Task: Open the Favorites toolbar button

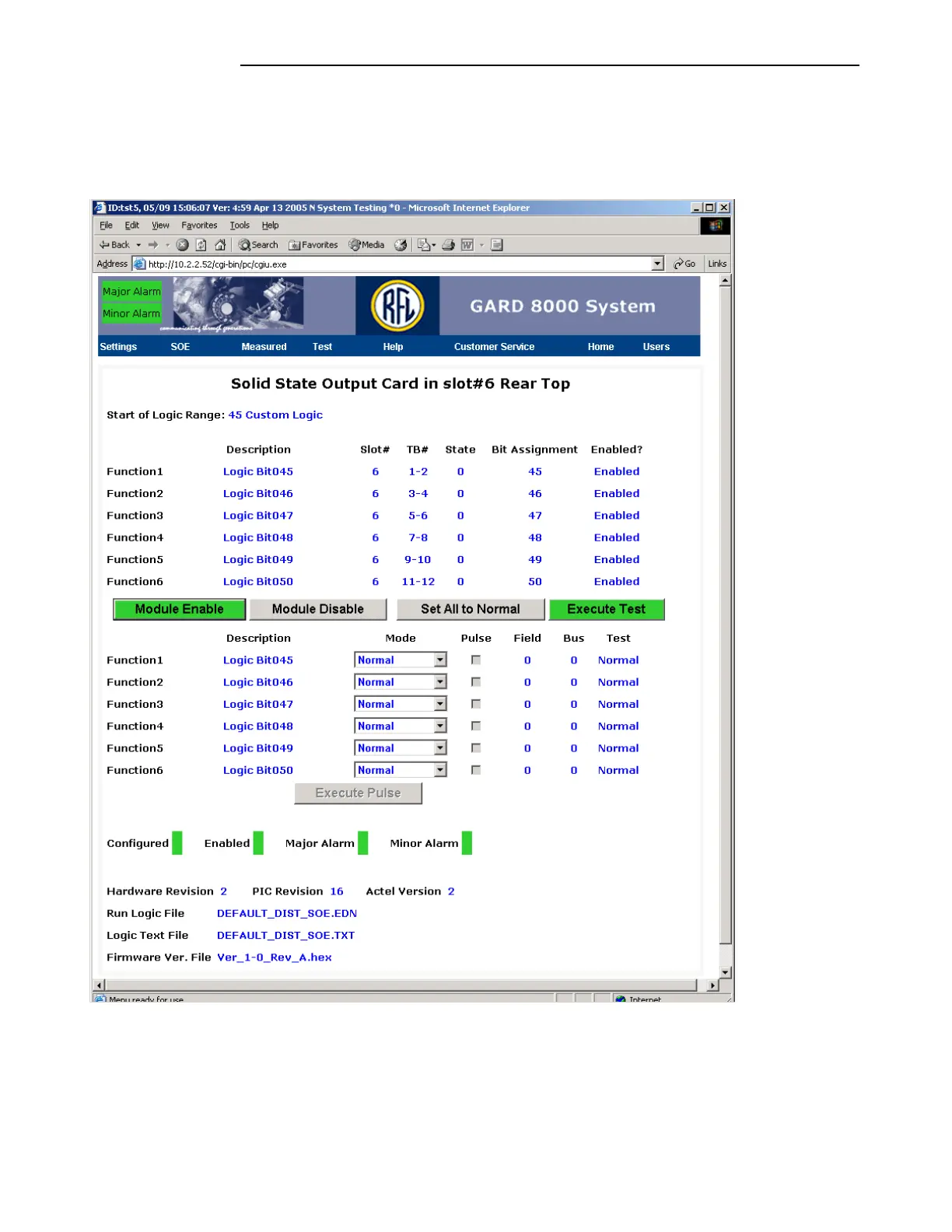Action: coord(313,245)
